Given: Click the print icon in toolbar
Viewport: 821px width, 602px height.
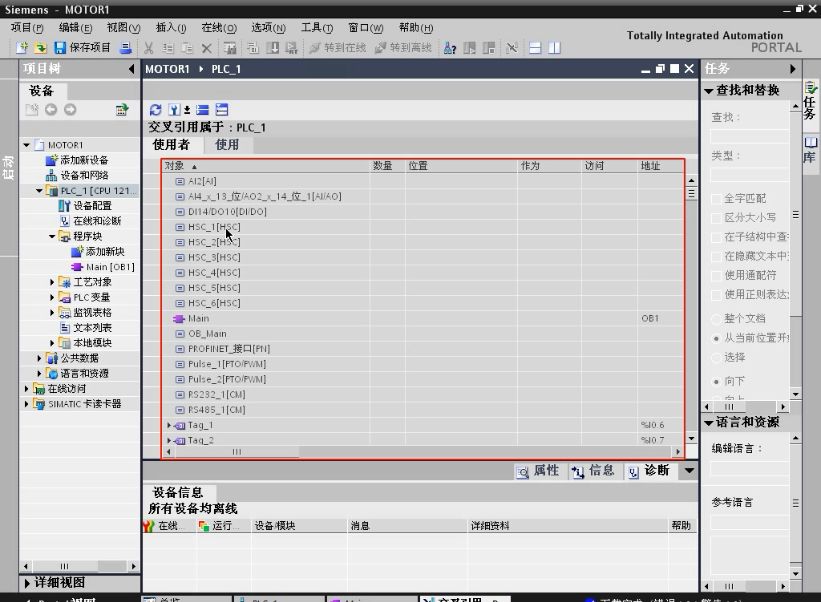Looking at the screenshot, I should coord(126,48).
